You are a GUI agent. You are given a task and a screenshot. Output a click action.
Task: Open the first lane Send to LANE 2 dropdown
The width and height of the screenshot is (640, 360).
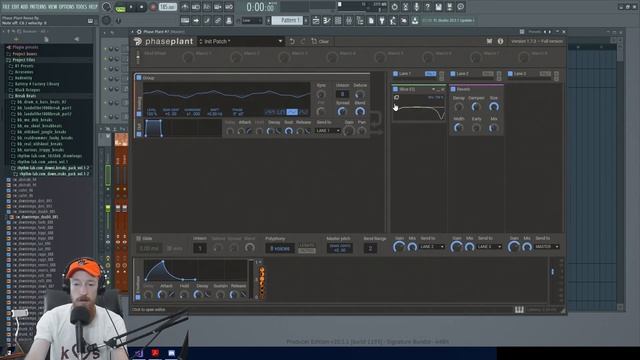pyautogui.click(x=432, y=247)
